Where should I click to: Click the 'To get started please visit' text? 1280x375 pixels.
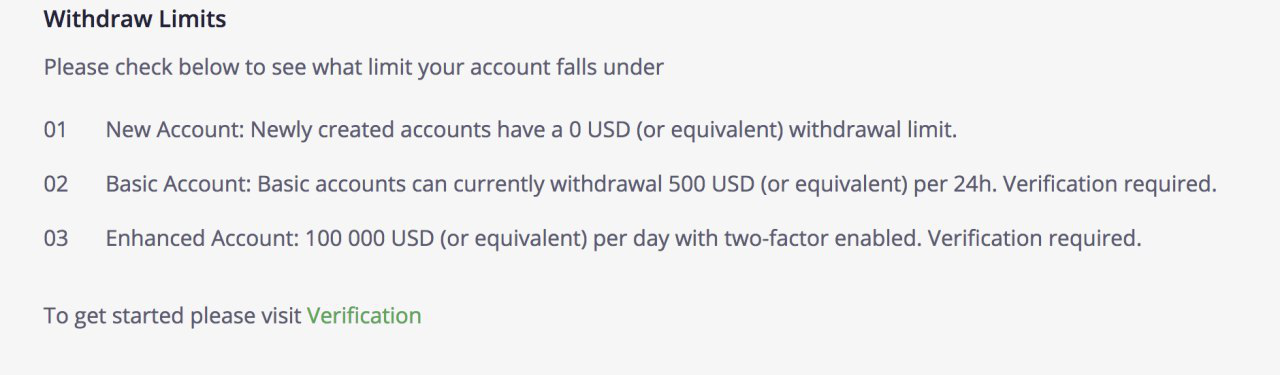pyautogui.click(x=172, y=316)
